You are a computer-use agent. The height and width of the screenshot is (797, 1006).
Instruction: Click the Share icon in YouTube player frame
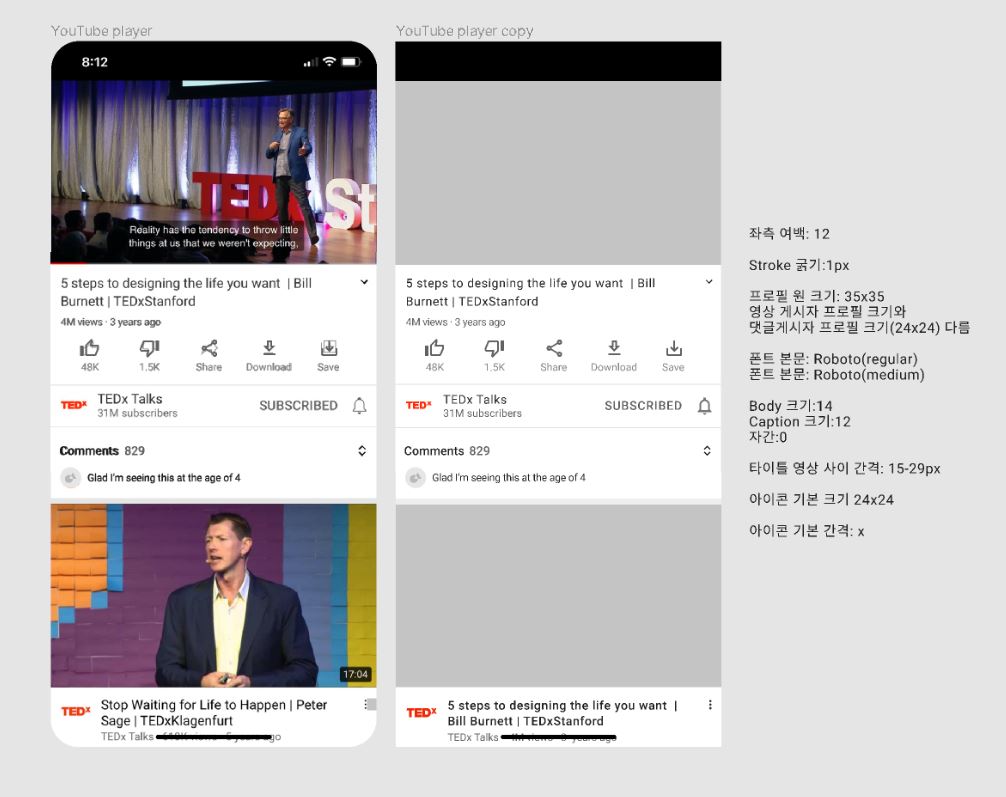click(x=209, y=348)
